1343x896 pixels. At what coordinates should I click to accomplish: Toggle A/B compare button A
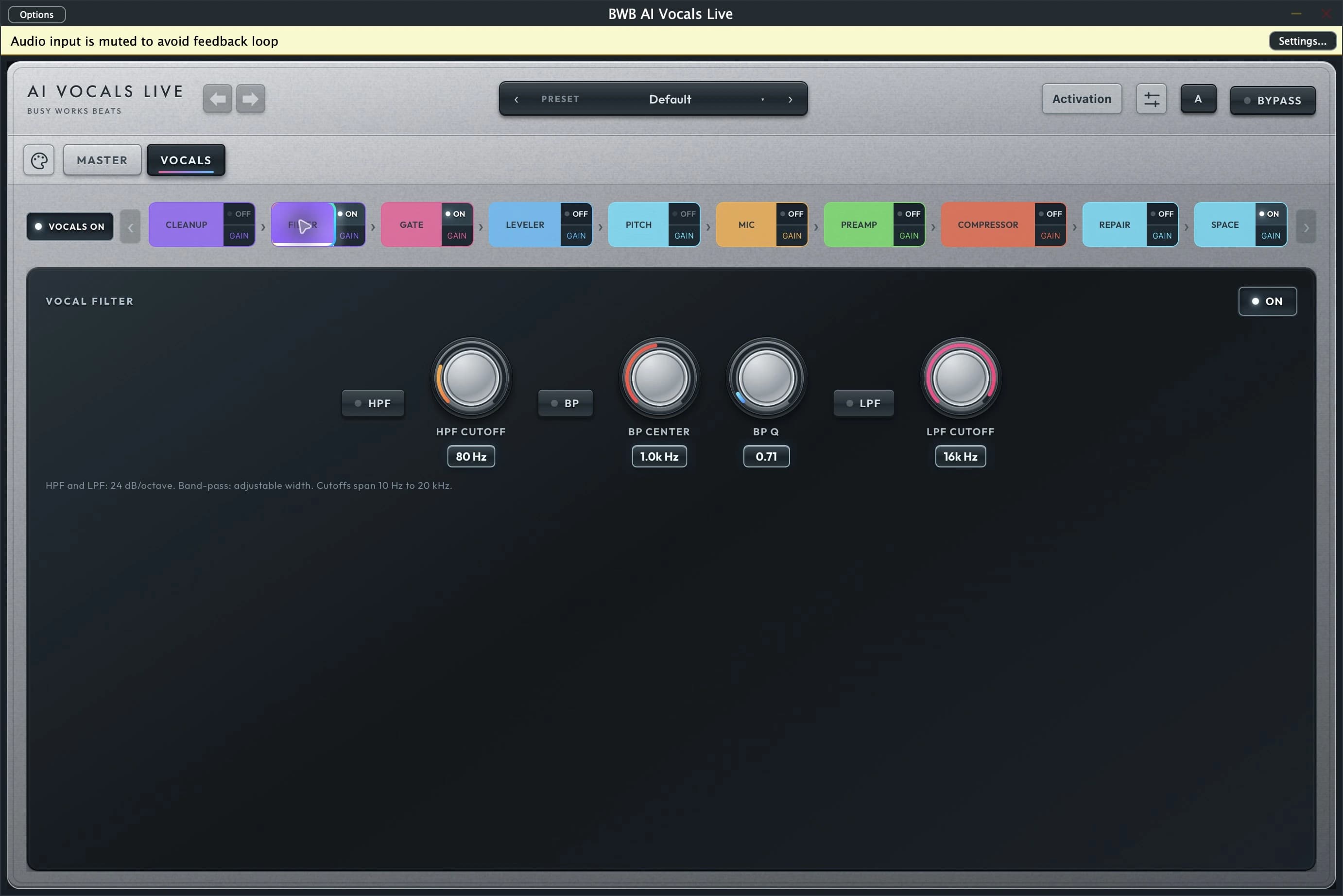(1198, 99)
